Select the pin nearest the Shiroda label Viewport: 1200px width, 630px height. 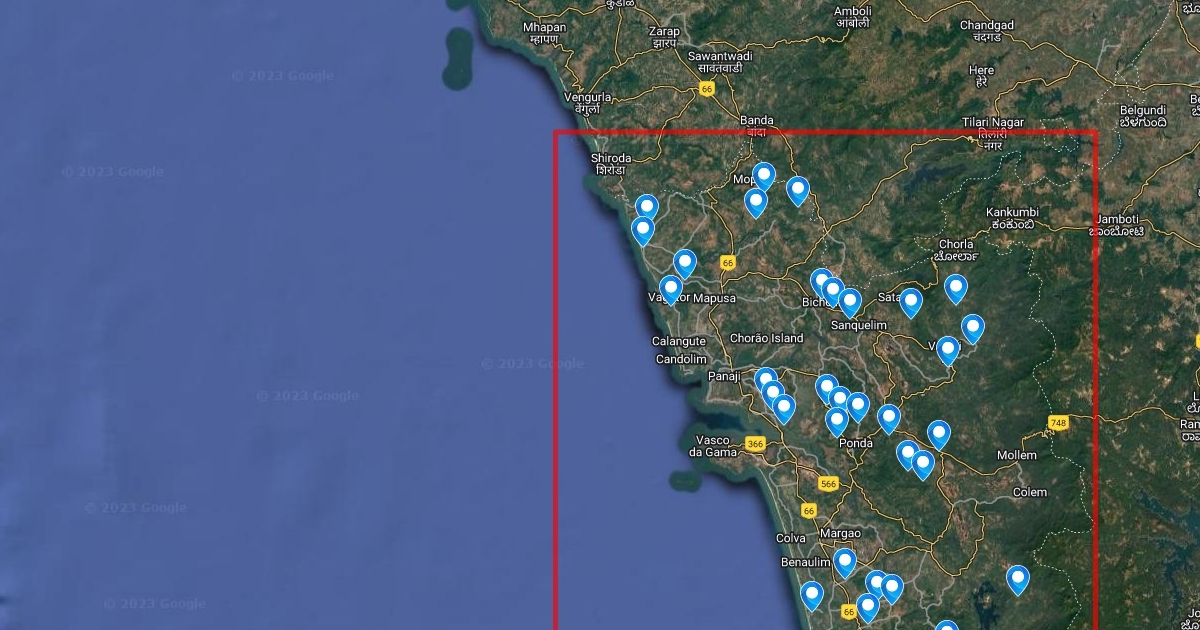[x=647, y=209]
